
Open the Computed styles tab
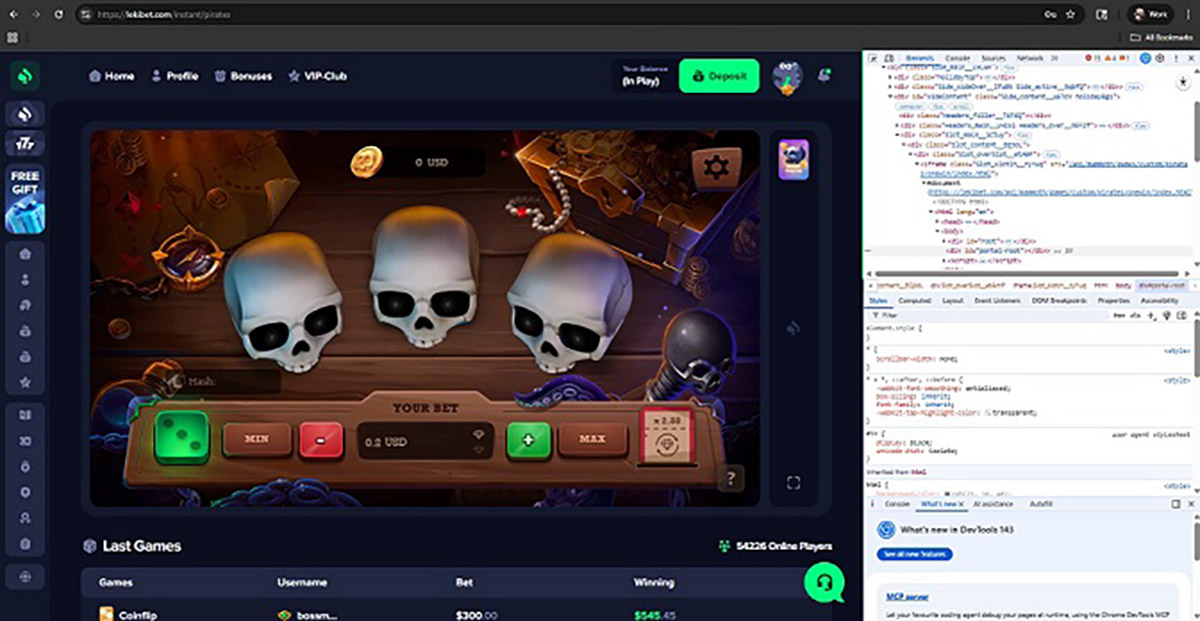coord(913,301)
